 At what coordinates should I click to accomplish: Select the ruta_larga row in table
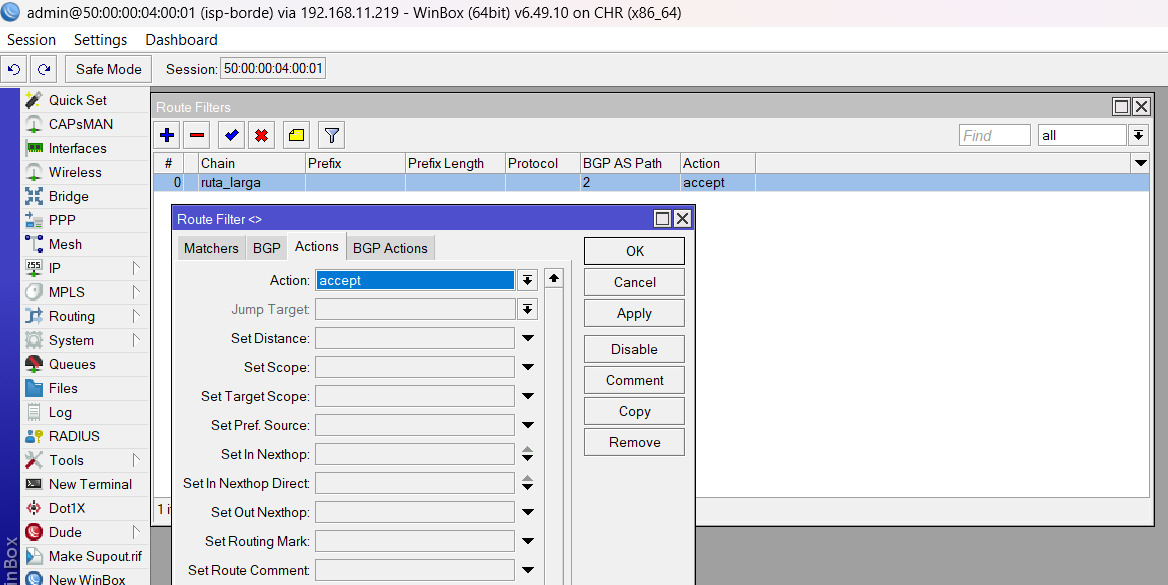pos(651,183)
